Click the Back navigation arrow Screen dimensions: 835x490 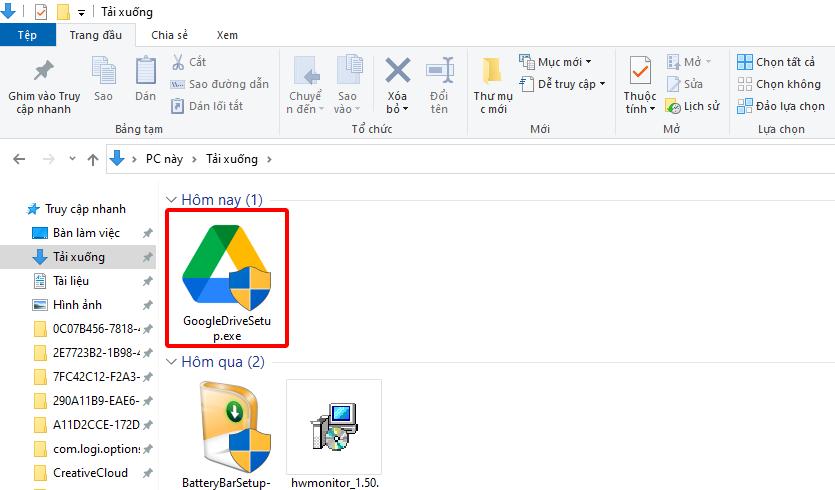coord(19,159)
